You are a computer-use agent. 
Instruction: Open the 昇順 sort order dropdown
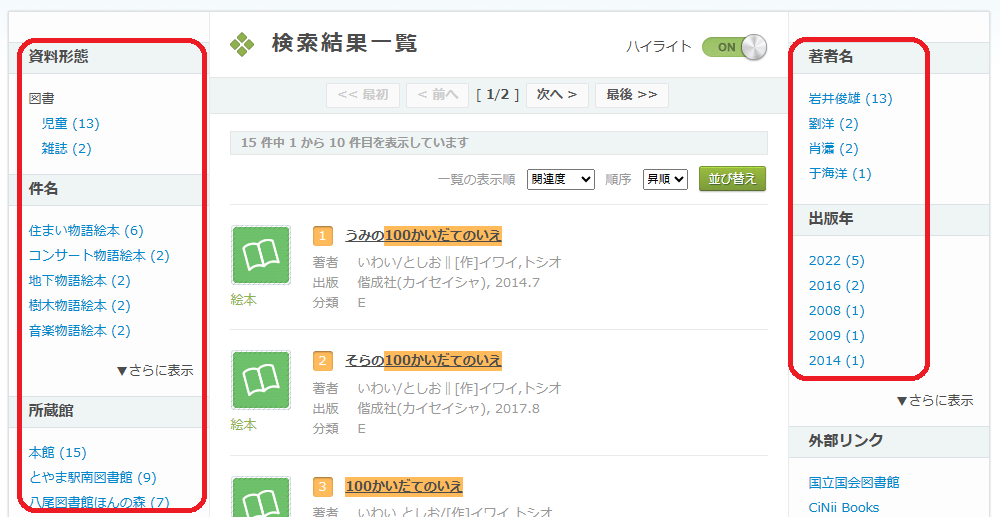[665, 179]
